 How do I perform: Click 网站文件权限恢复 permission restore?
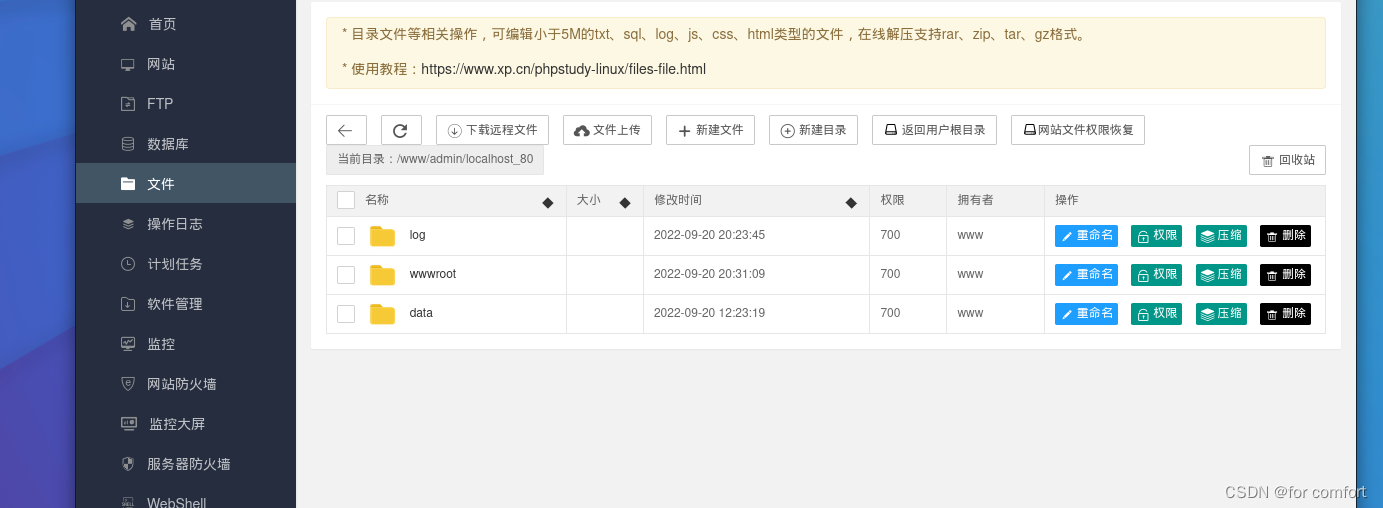pos(1078,130)
